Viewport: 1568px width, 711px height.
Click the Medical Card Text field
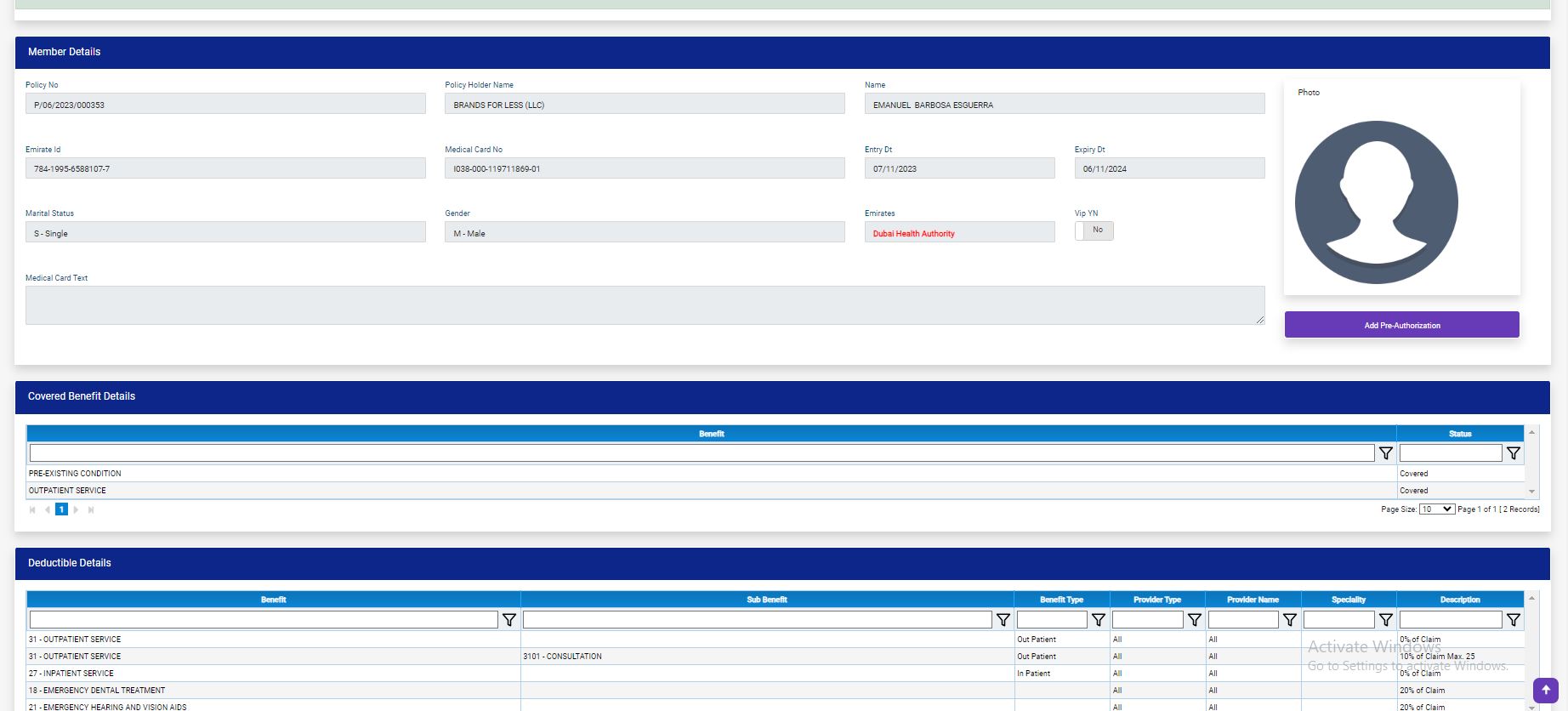[x=644, y=305]
